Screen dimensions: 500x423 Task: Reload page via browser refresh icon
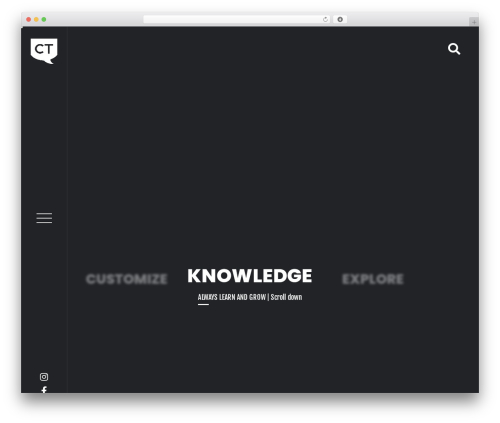[325, 19]
